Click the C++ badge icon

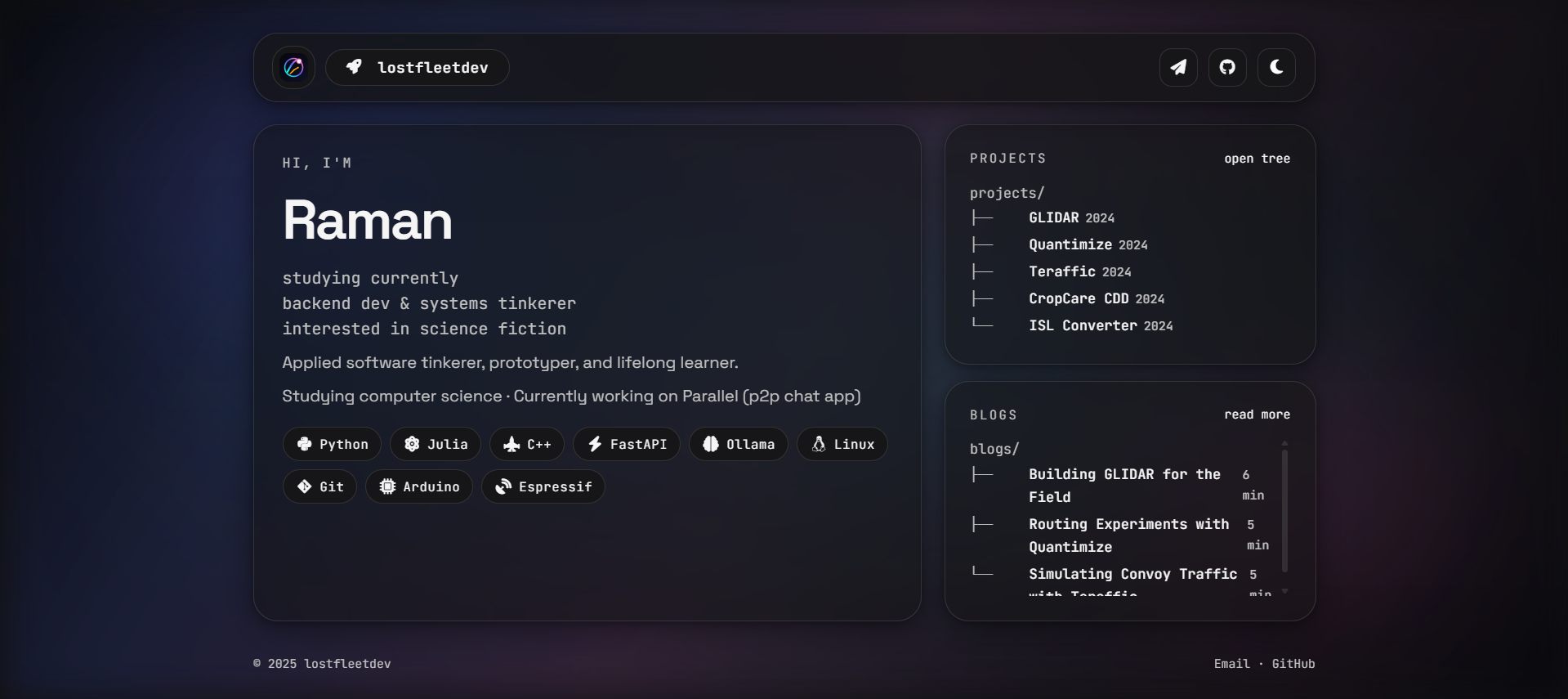(511, 444)
